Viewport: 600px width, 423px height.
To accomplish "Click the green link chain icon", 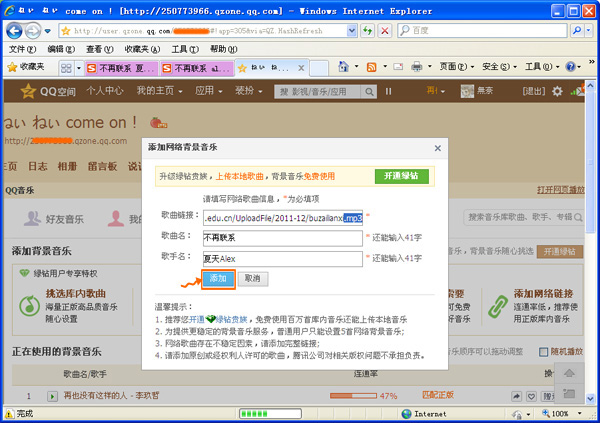I will [498, 306].
